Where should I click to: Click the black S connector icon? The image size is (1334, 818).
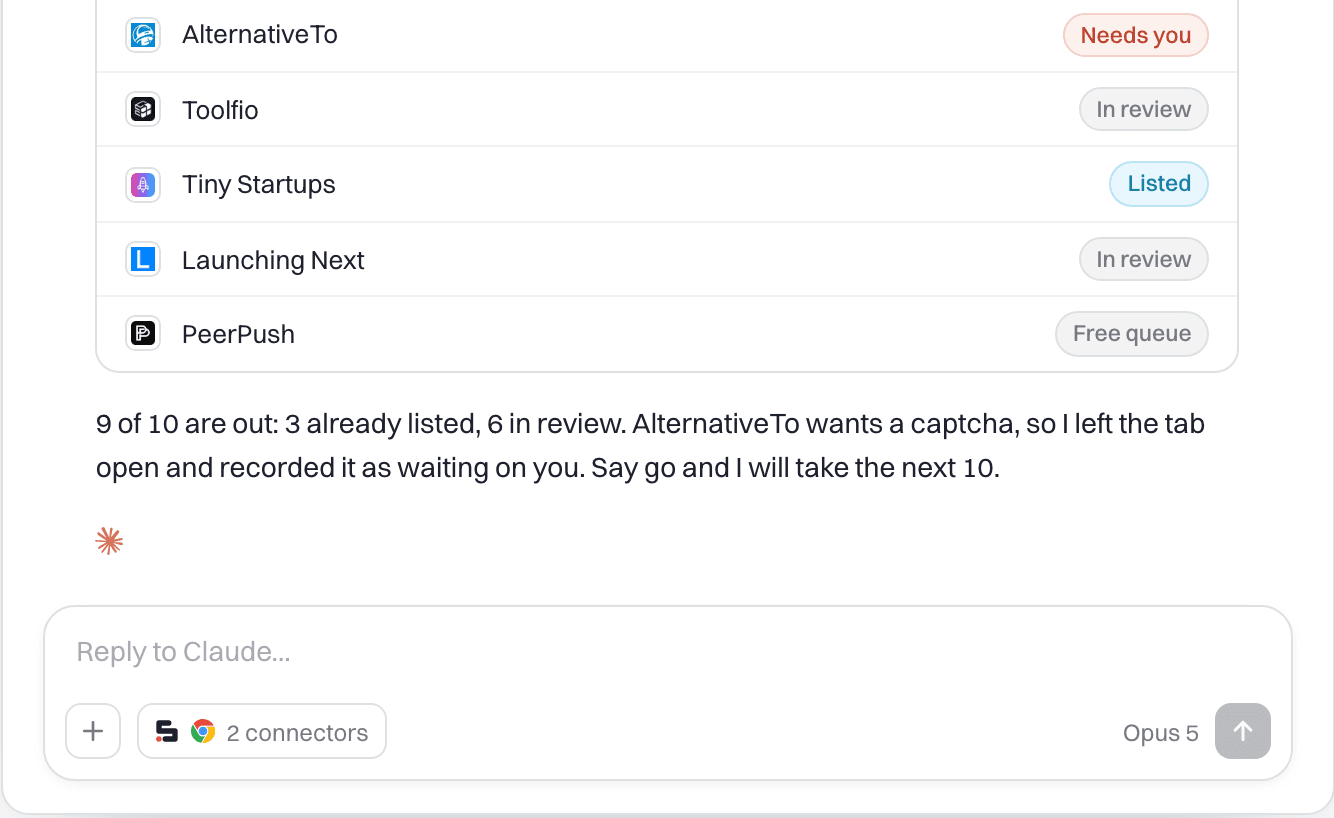[x=167, y=732]
